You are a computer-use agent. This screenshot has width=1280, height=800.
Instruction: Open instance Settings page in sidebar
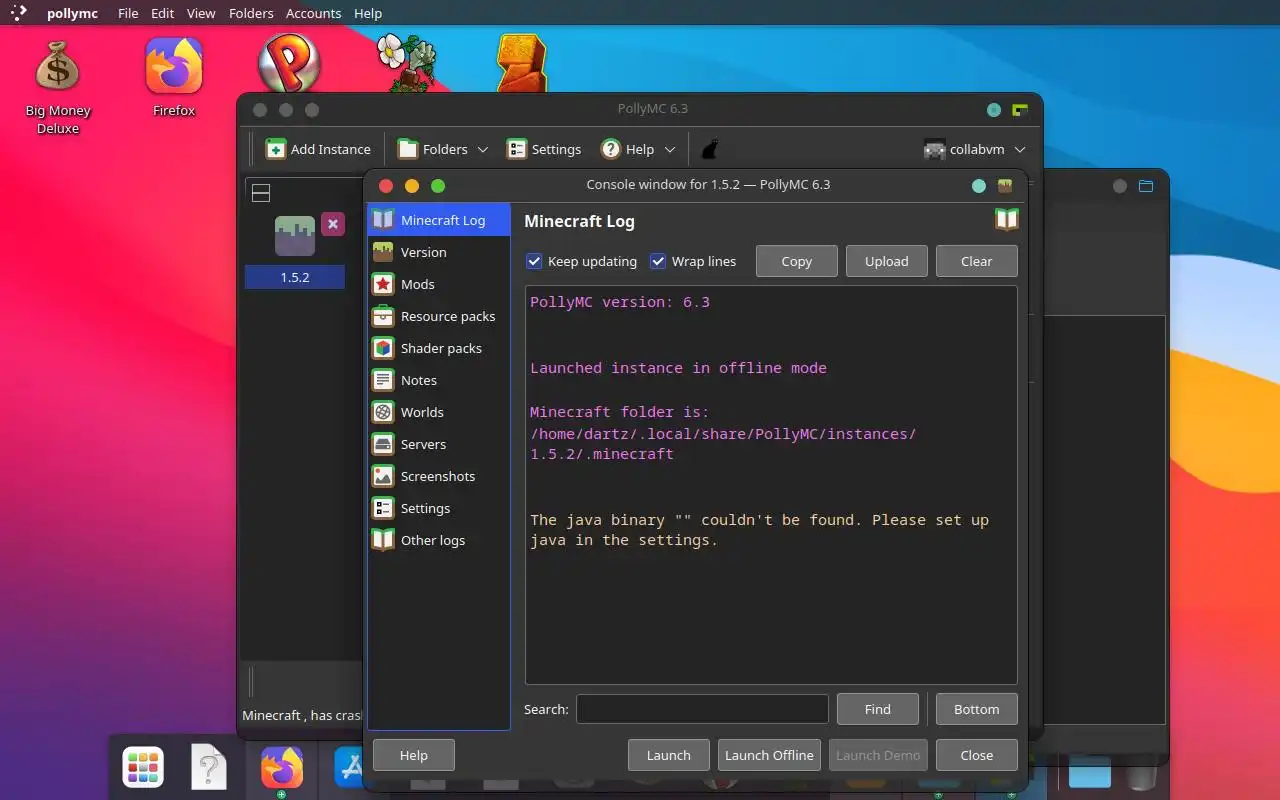click(x=438, y=508)
